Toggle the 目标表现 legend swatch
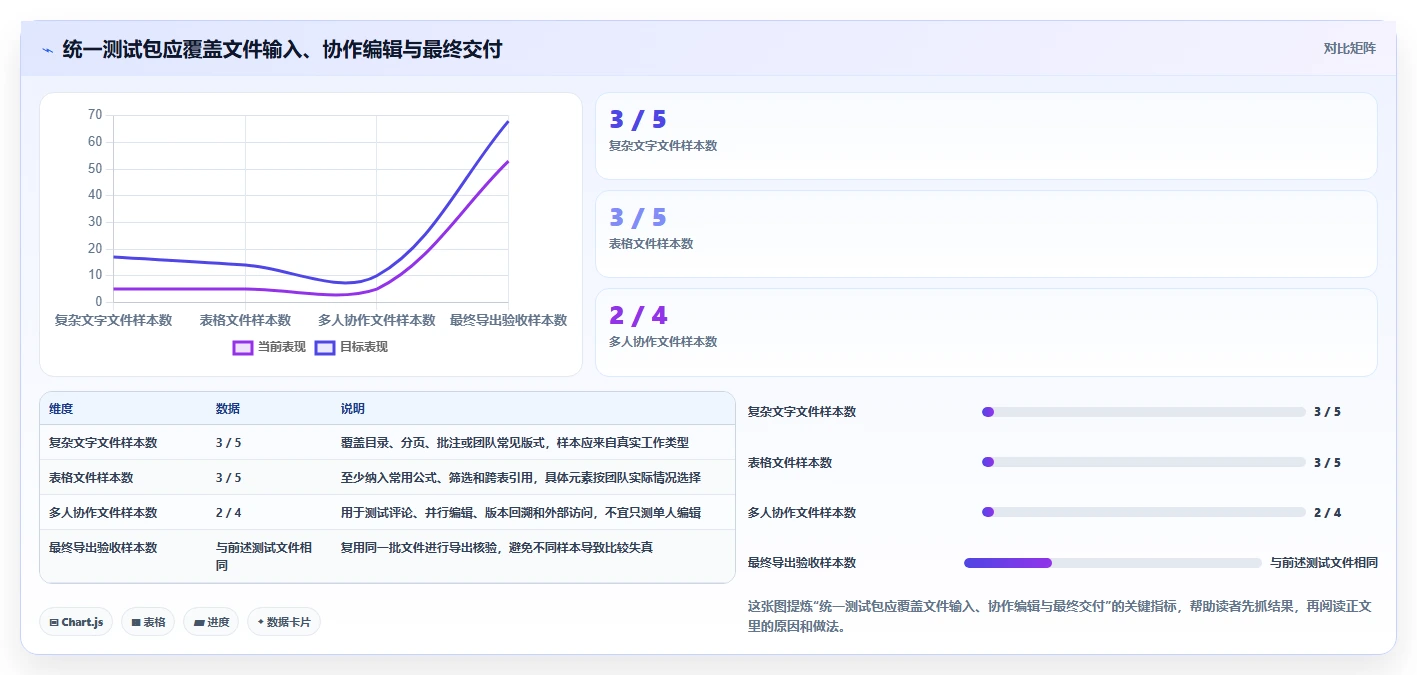 (x=324, y=347)
